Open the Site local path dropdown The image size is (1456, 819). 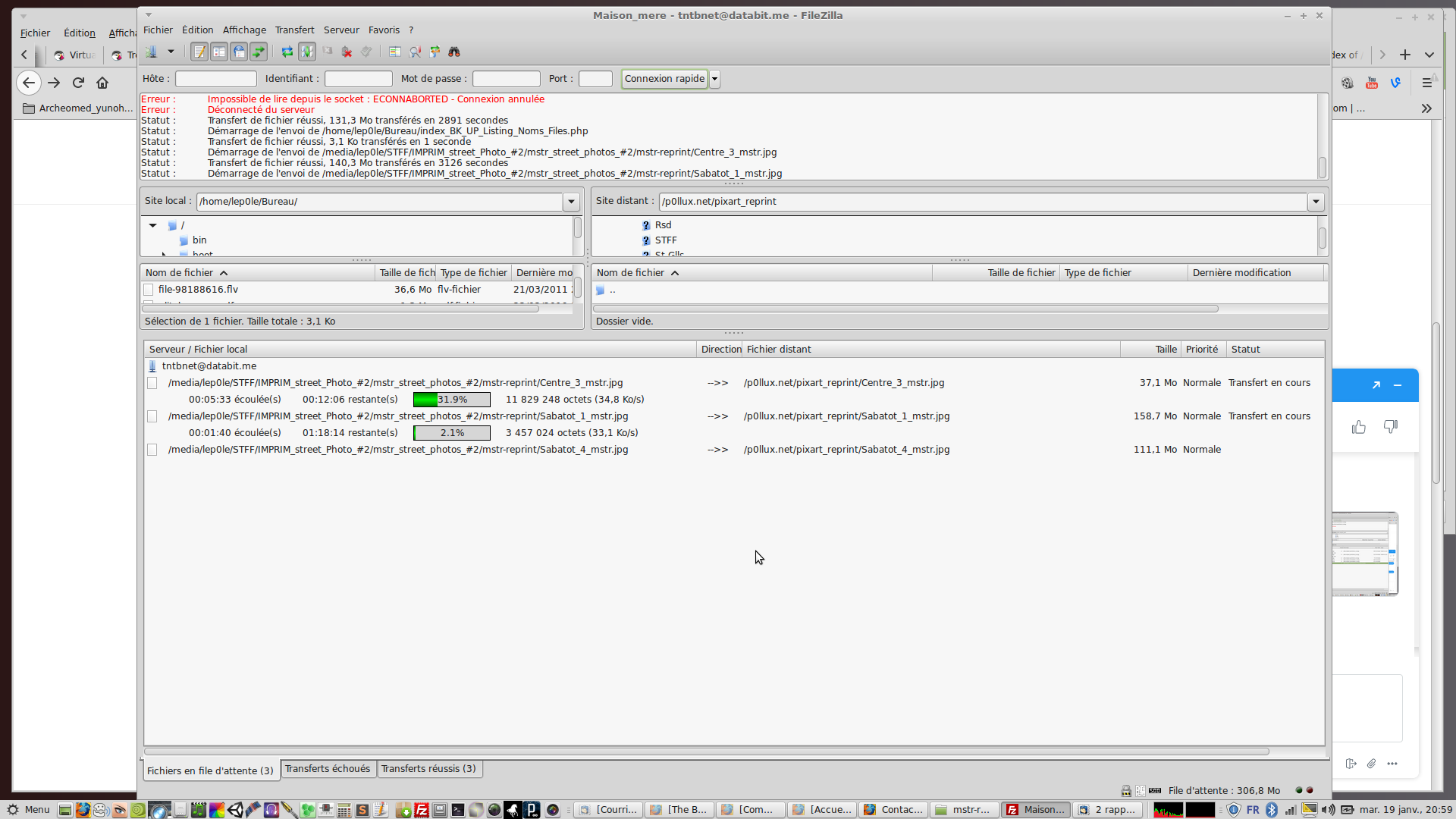point(571,202)
